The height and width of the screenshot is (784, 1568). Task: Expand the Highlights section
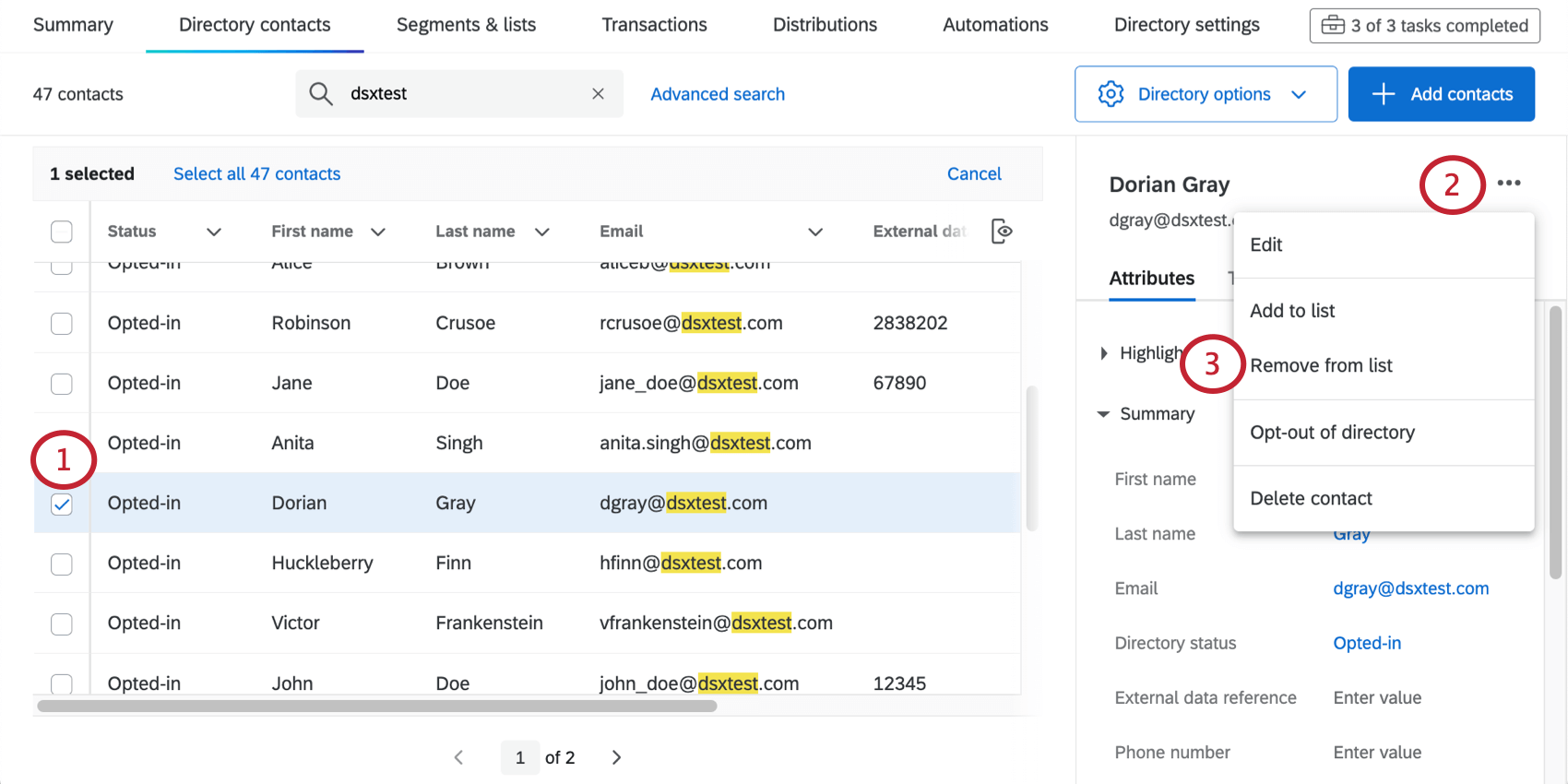(x=1104, y=353)
